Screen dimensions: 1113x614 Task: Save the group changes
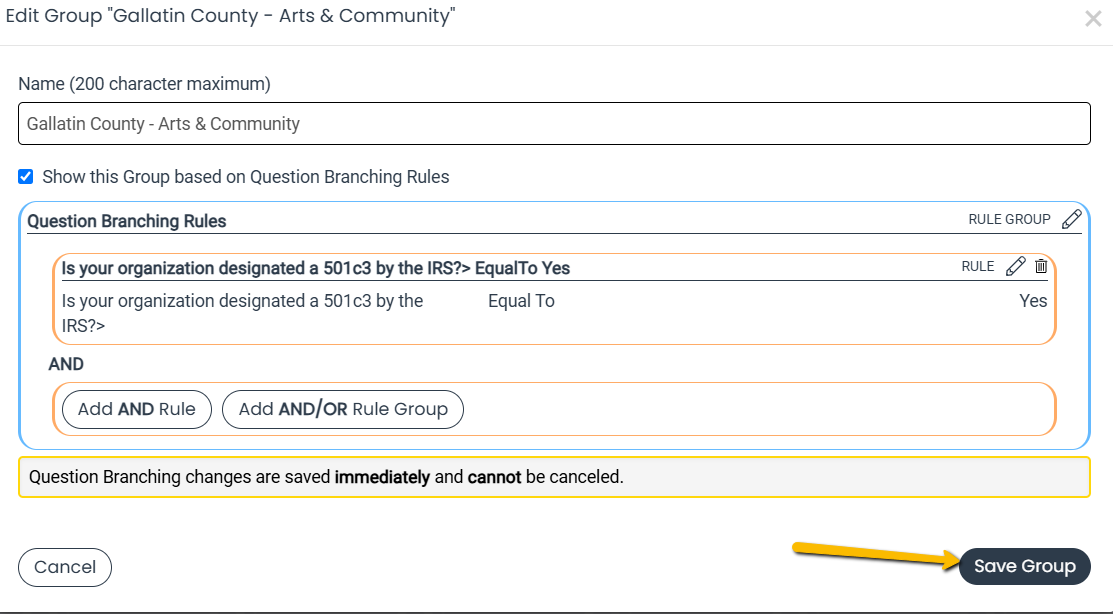point(1024,566)
